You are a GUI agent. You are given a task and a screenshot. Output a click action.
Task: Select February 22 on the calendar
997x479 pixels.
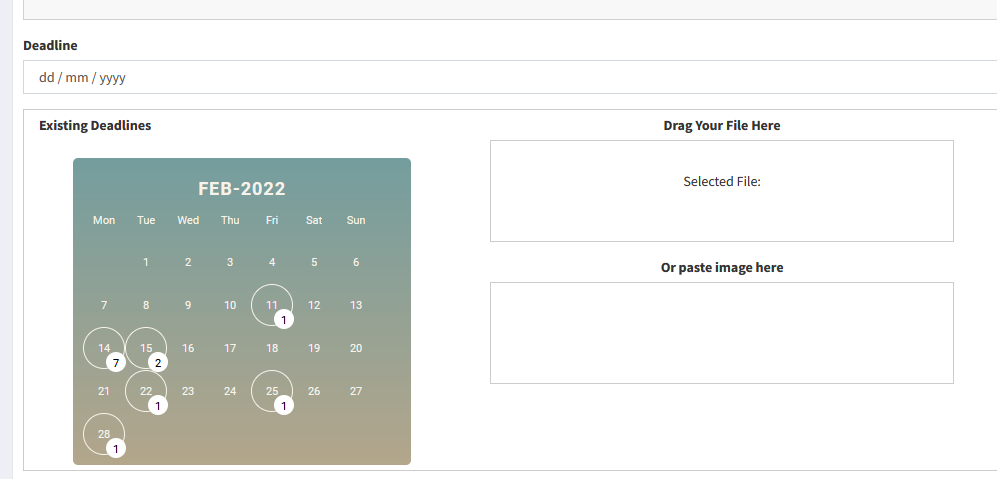(145, 390)
